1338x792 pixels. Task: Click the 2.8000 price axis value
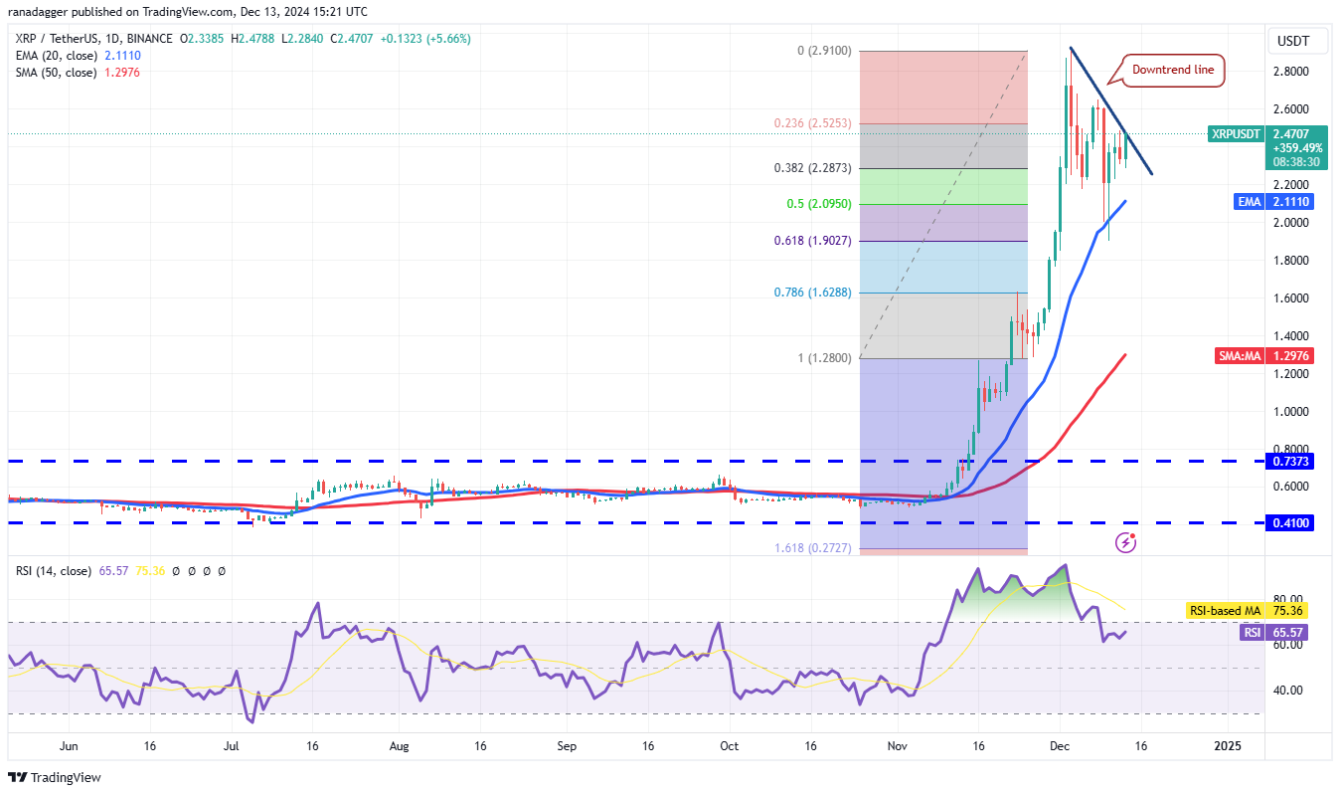1291,72
